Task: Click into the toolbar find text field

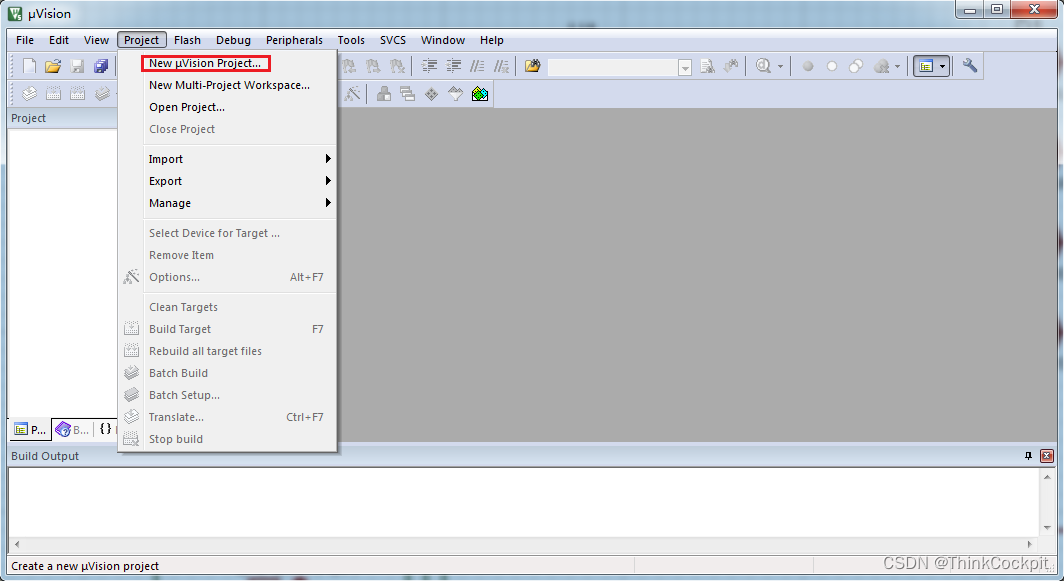Action: pos(613,67)
